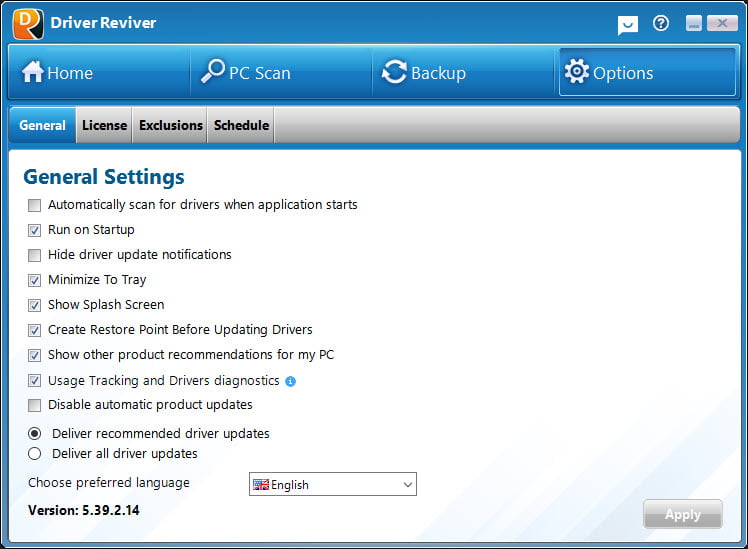Switch to the Backup tab
Viewport: 748px width, 549px height.
(463, 73)
